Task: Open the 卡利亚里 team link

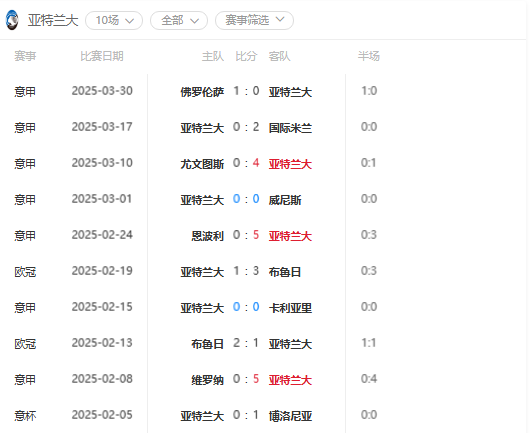Action: pyautogui.click(x=290, y=308)
